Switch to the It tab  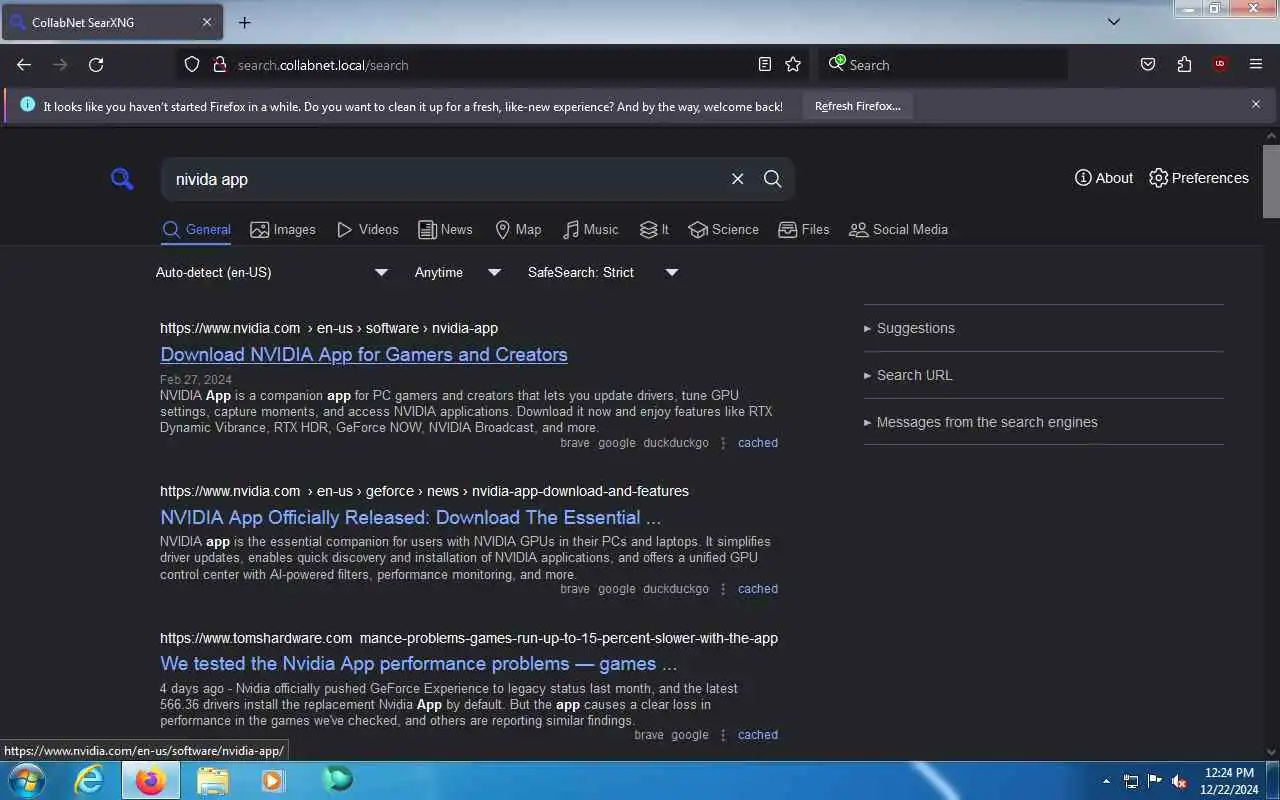655,229
